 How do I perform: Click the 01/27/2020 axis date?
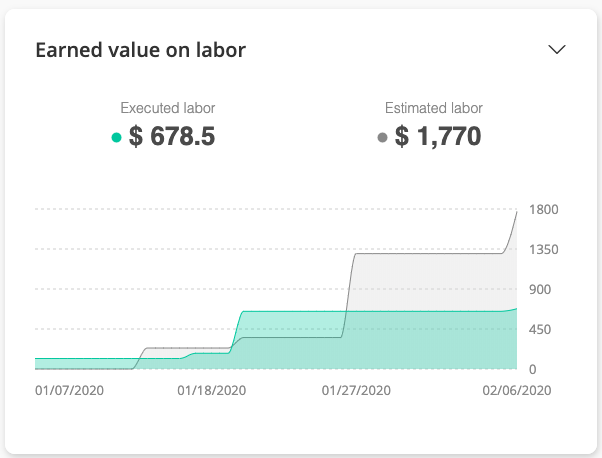[x=356, y=390]
